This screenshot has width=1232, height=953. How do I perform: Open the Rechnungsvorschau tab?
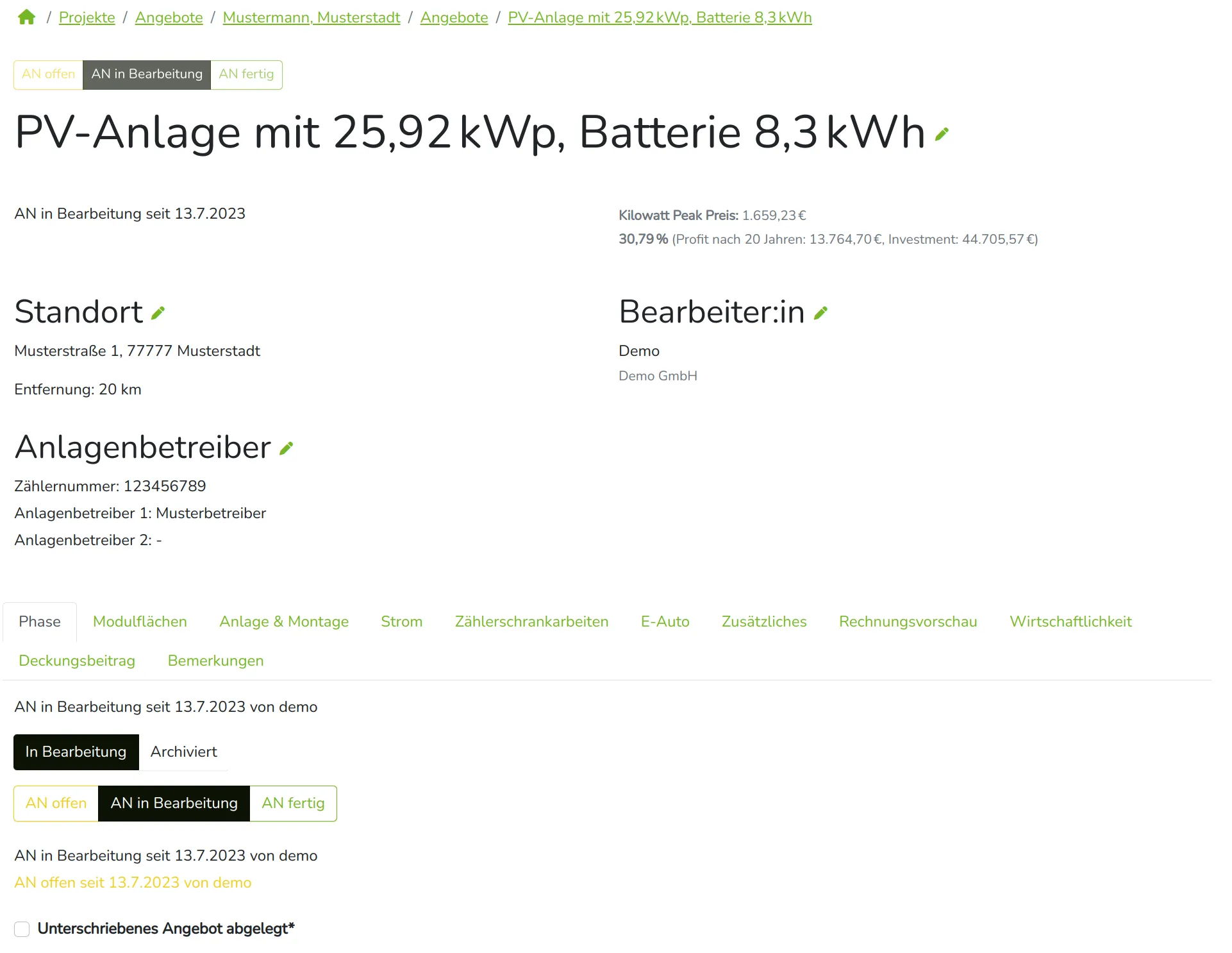[908, 621]
